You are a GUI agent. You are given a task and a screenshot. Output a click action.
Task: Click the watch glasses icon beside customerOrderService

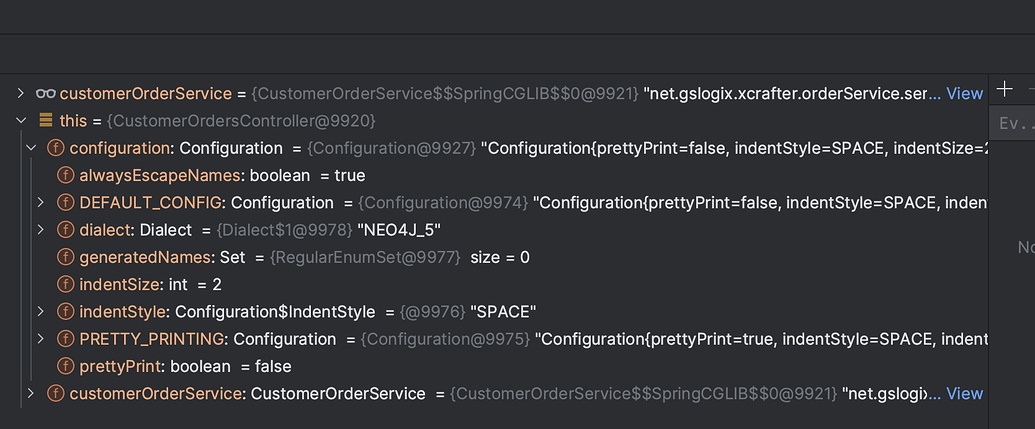(46, 93)
